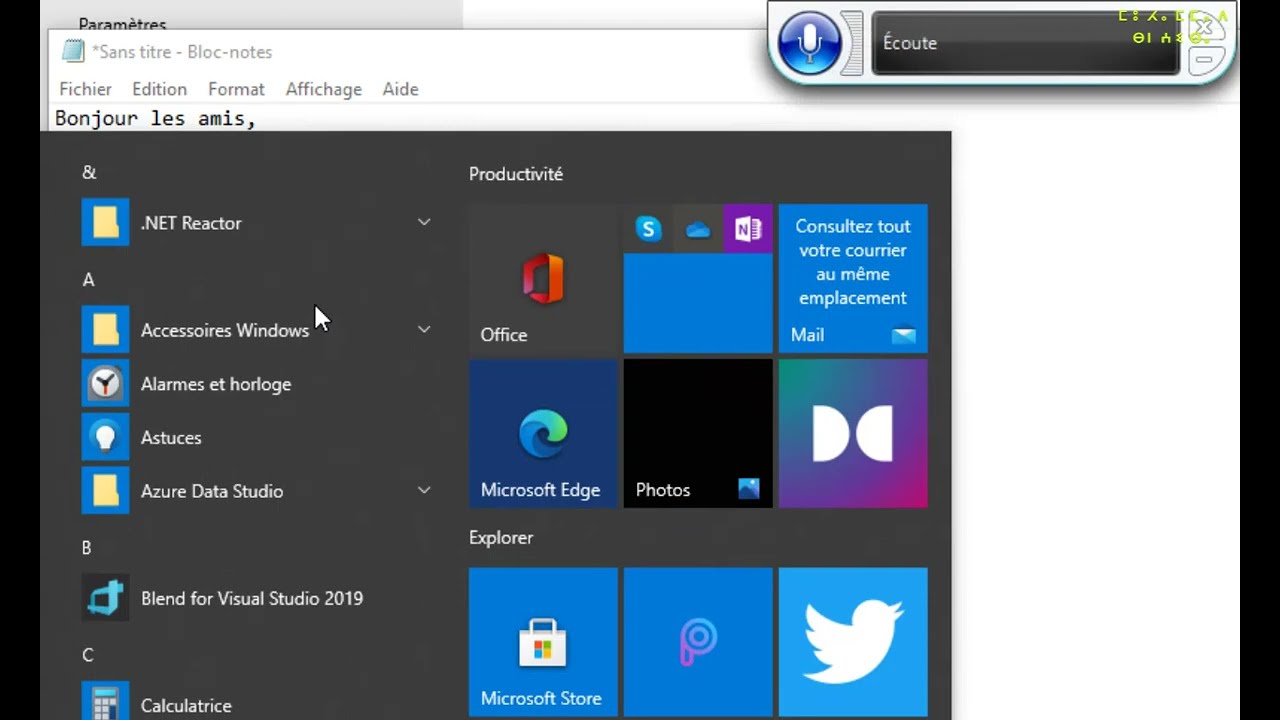1280x720 pixels.
Task: Open the Format menu in Bloc-notes
Action: click(236, 89)
